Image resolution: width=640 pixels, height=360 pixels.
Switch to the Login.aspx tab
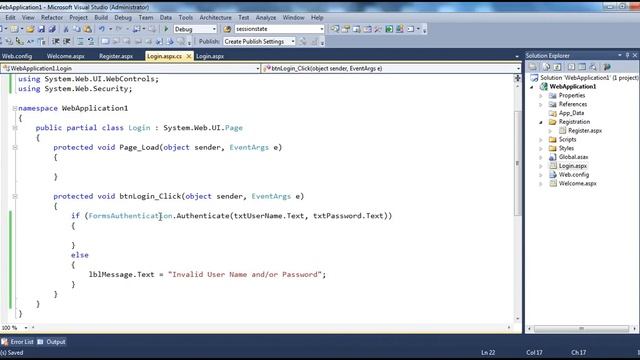coord(210,56)
